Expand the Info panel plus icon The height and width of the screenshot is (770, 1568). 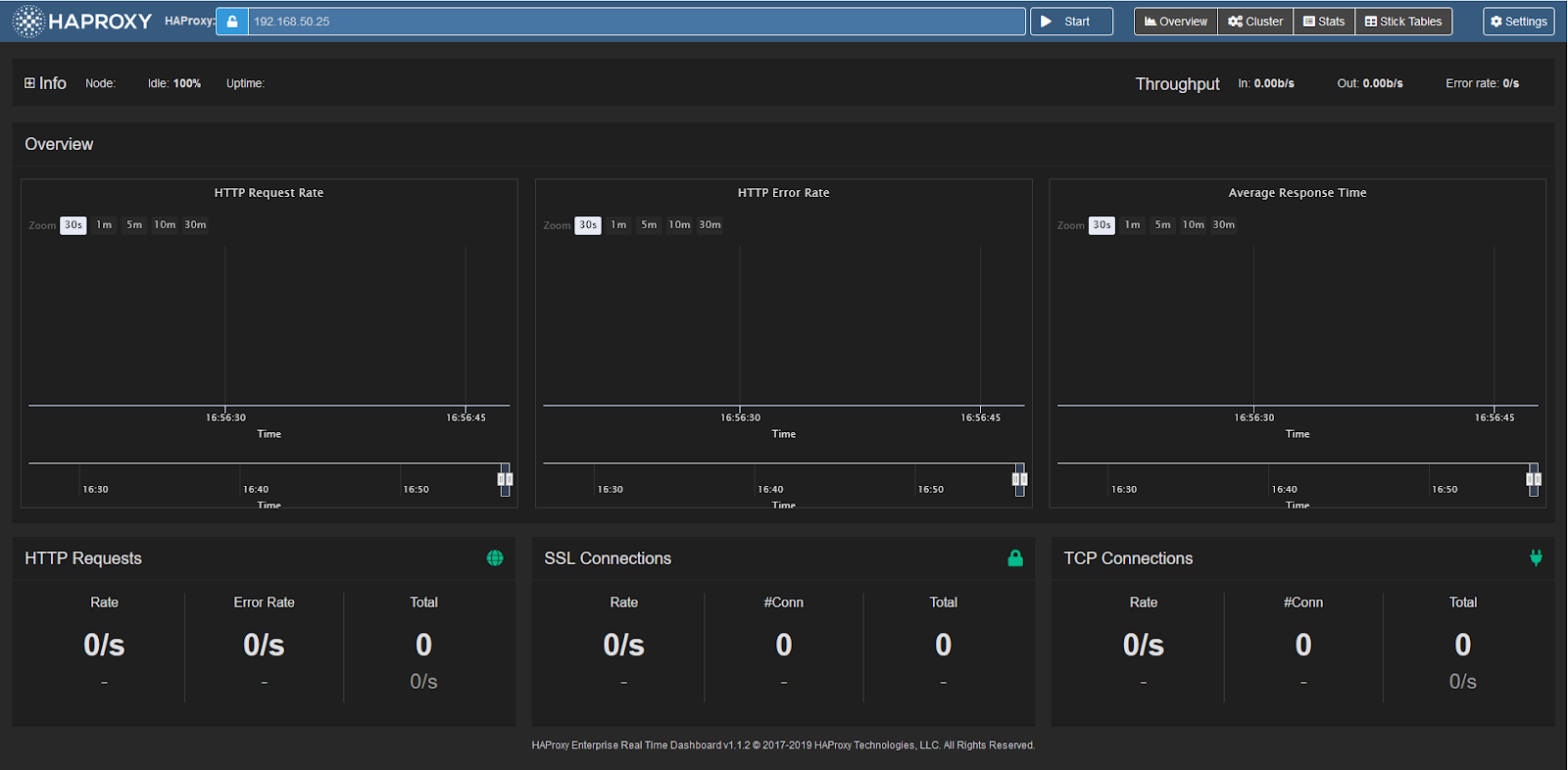30,83
